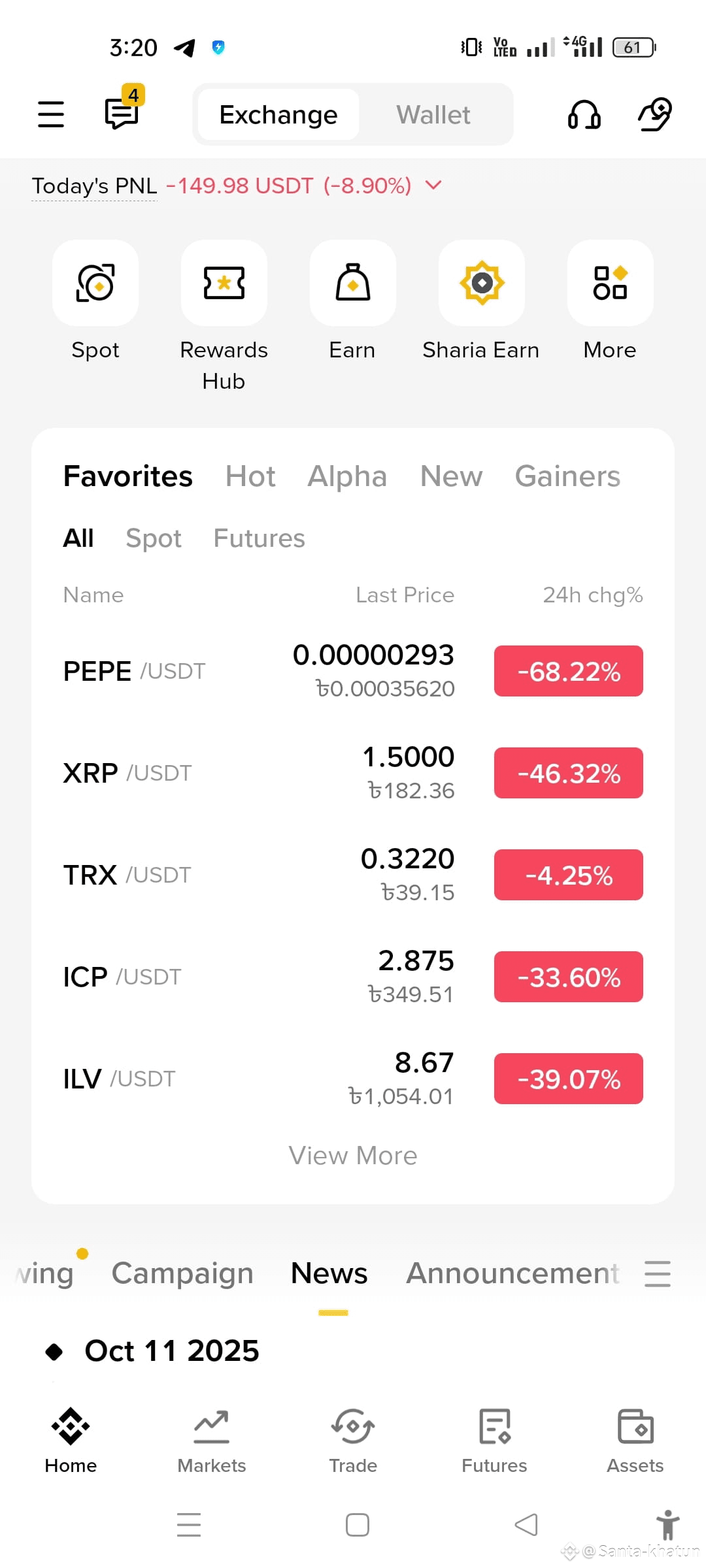The image size is (706, 1568).
Task: Select the Exchange mode toggle
Action: [278, 115]
